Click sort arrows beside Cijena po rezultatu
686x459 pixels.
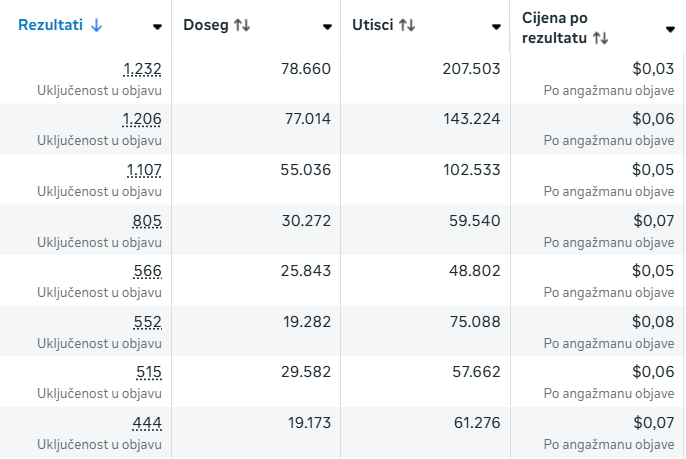click(600, 38)
